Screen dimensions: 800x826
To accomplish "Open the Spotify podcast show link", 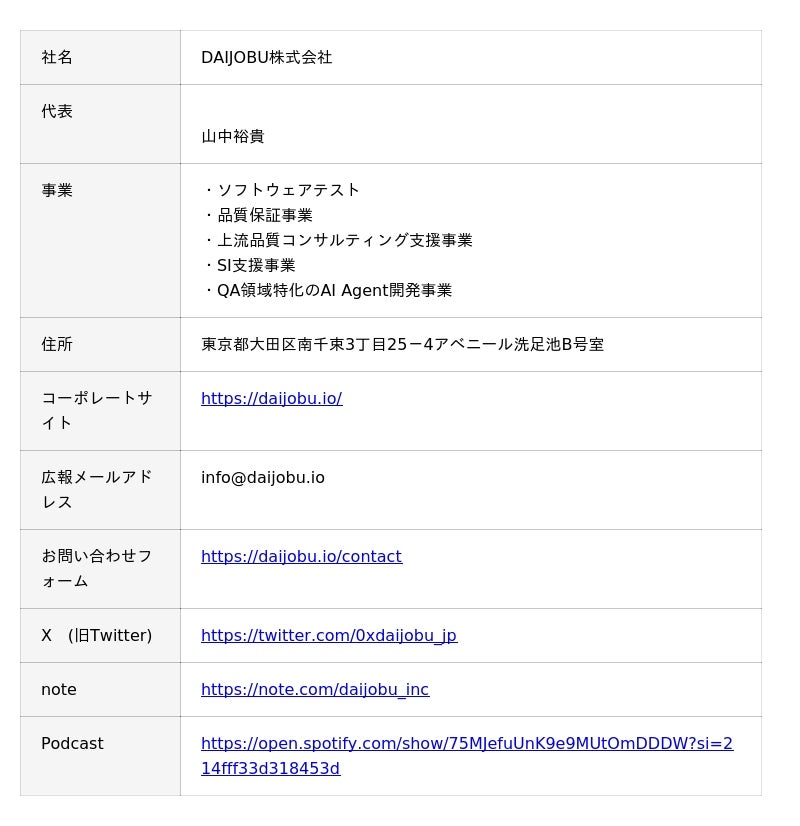I will click(x=466, y=744).
